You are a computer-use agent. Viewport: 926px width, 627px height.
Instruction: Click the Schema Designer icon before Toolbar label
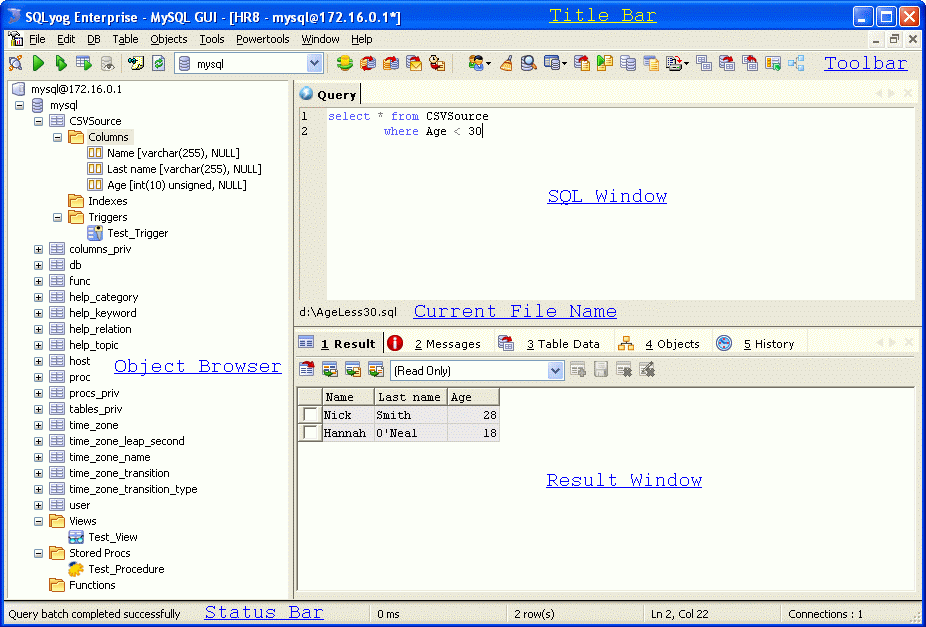point(796,63)
